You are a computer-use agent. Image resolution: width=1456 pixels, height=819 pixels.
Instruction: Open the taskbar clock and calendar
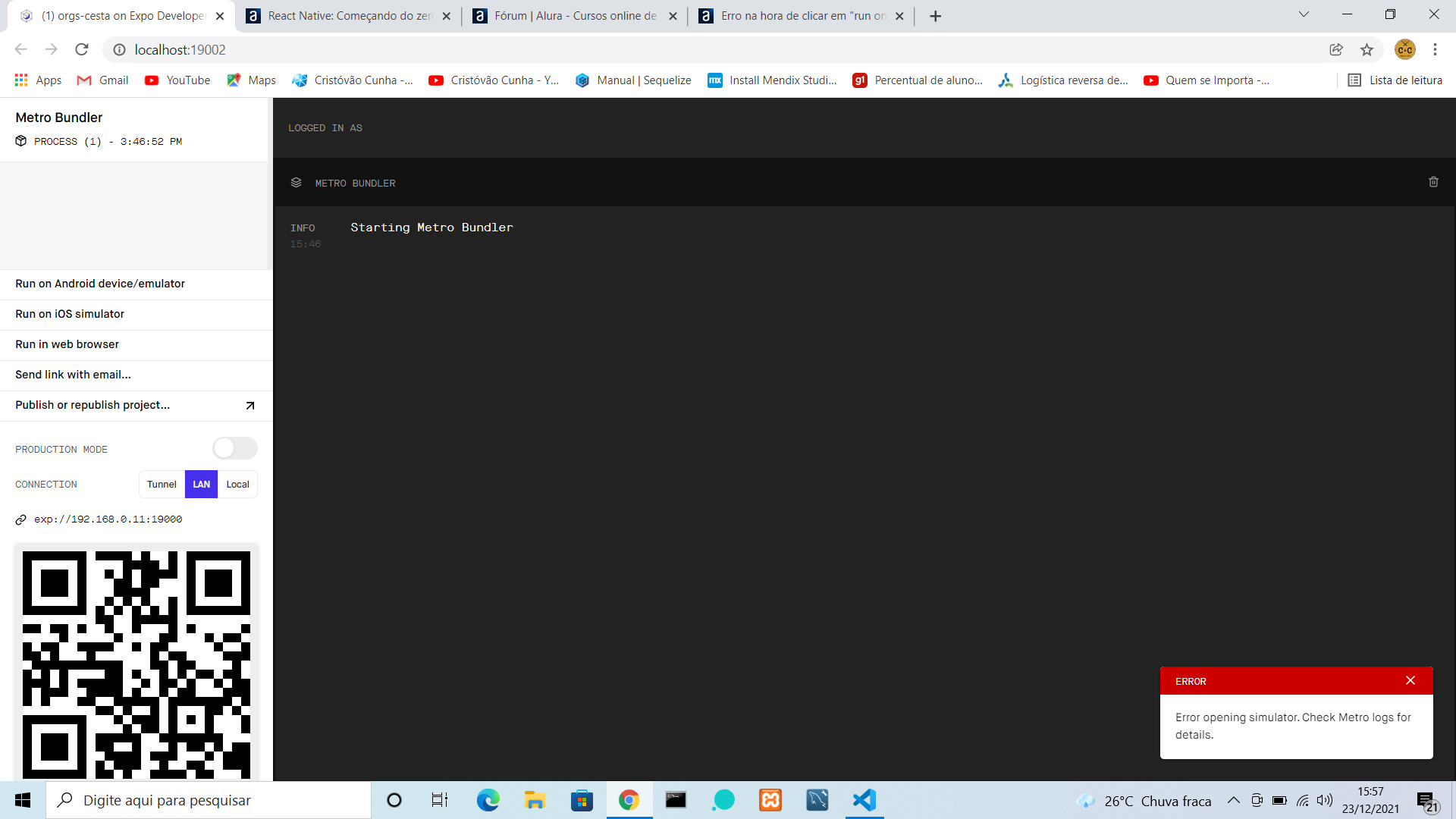click(1370, 800)
